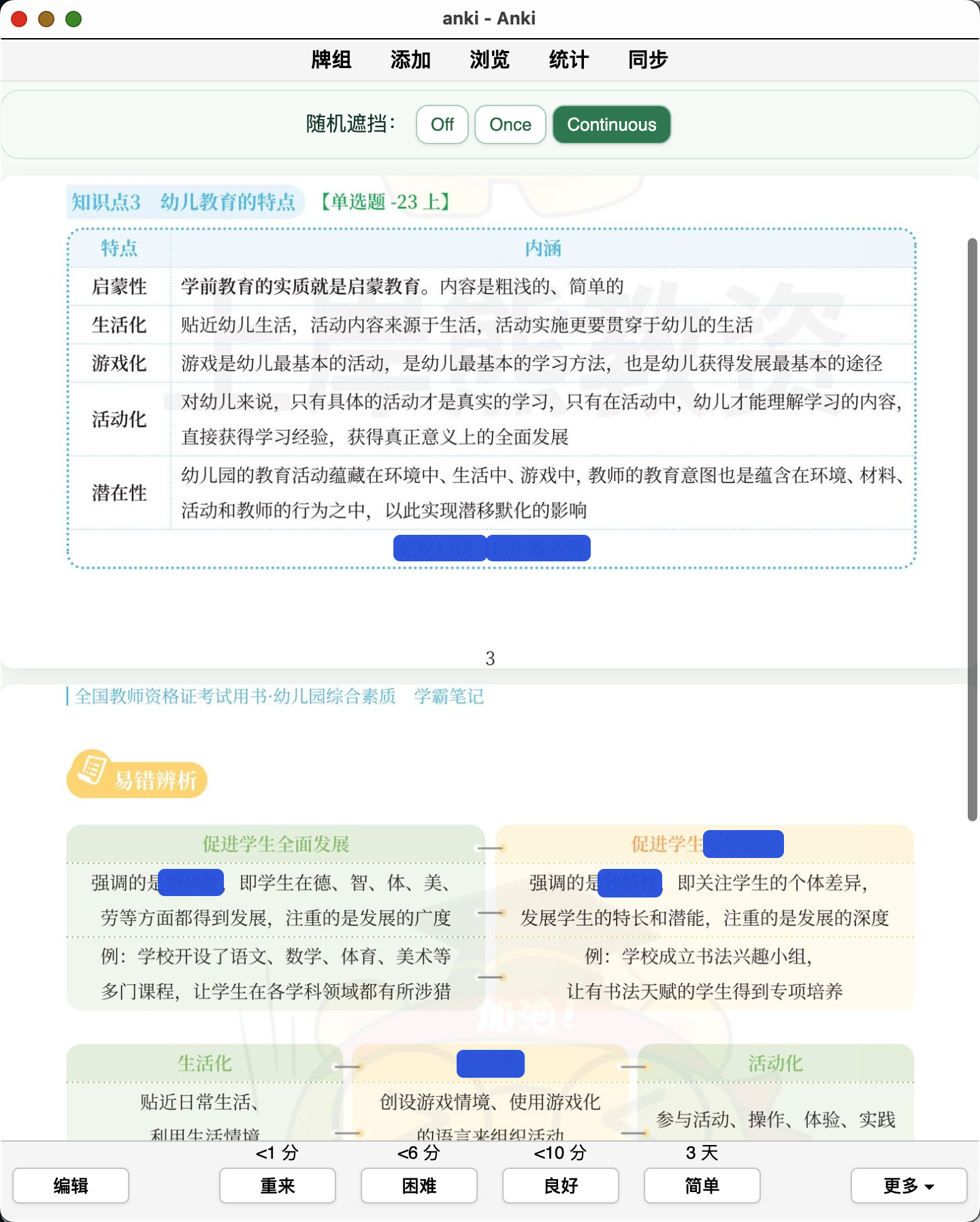The image size is (980, 1222).
Task: Click the 游戏化 table cell
Action: 119,363
